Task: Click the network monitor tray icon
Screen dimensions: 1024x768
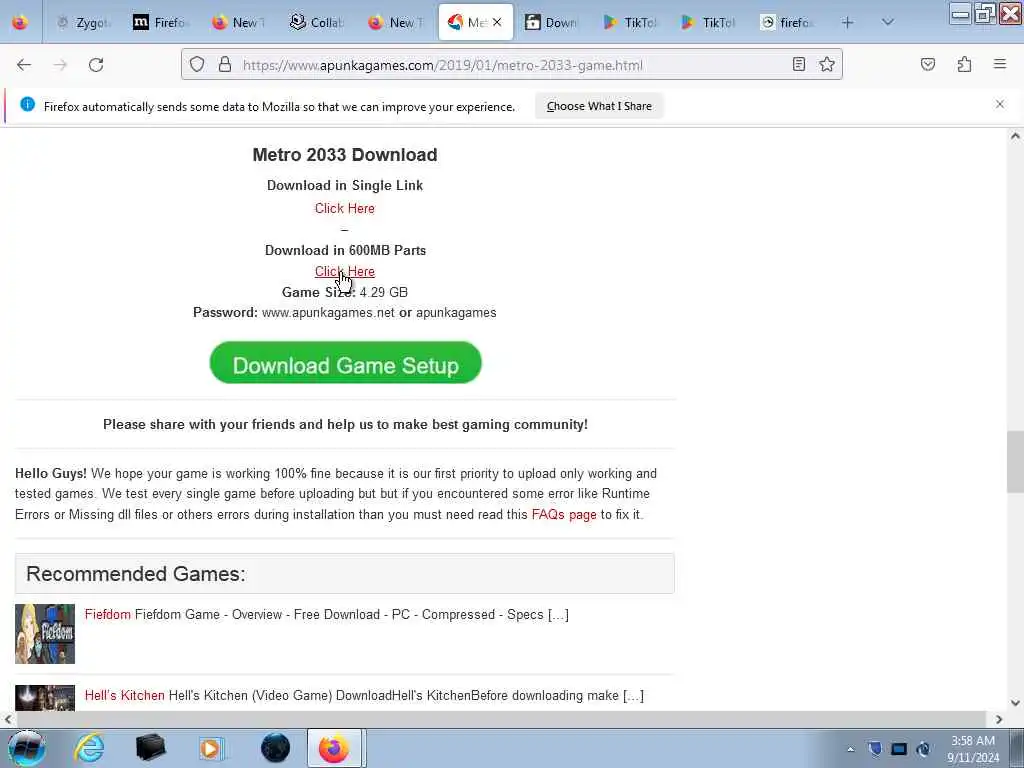Action: tap(899, 748)
